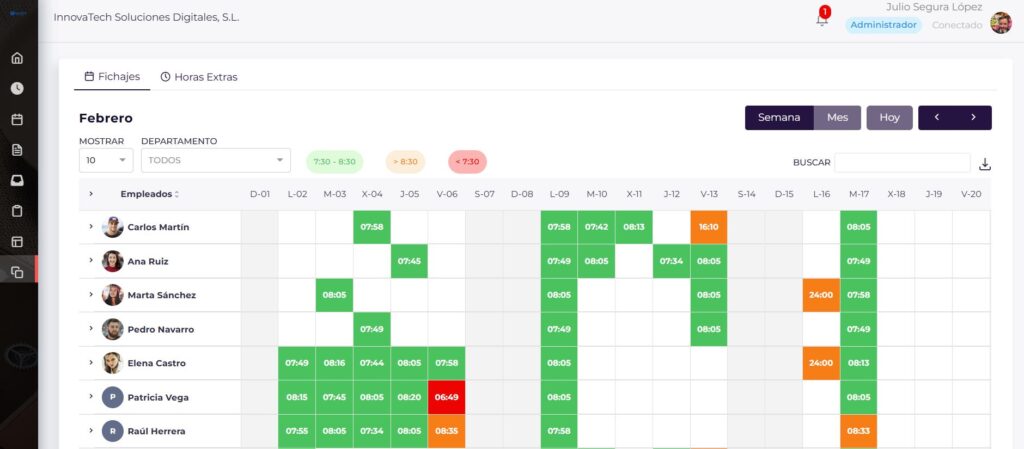Click the document icon in sidebar
The image size is (1024, 449).
(x=17, y=150)
